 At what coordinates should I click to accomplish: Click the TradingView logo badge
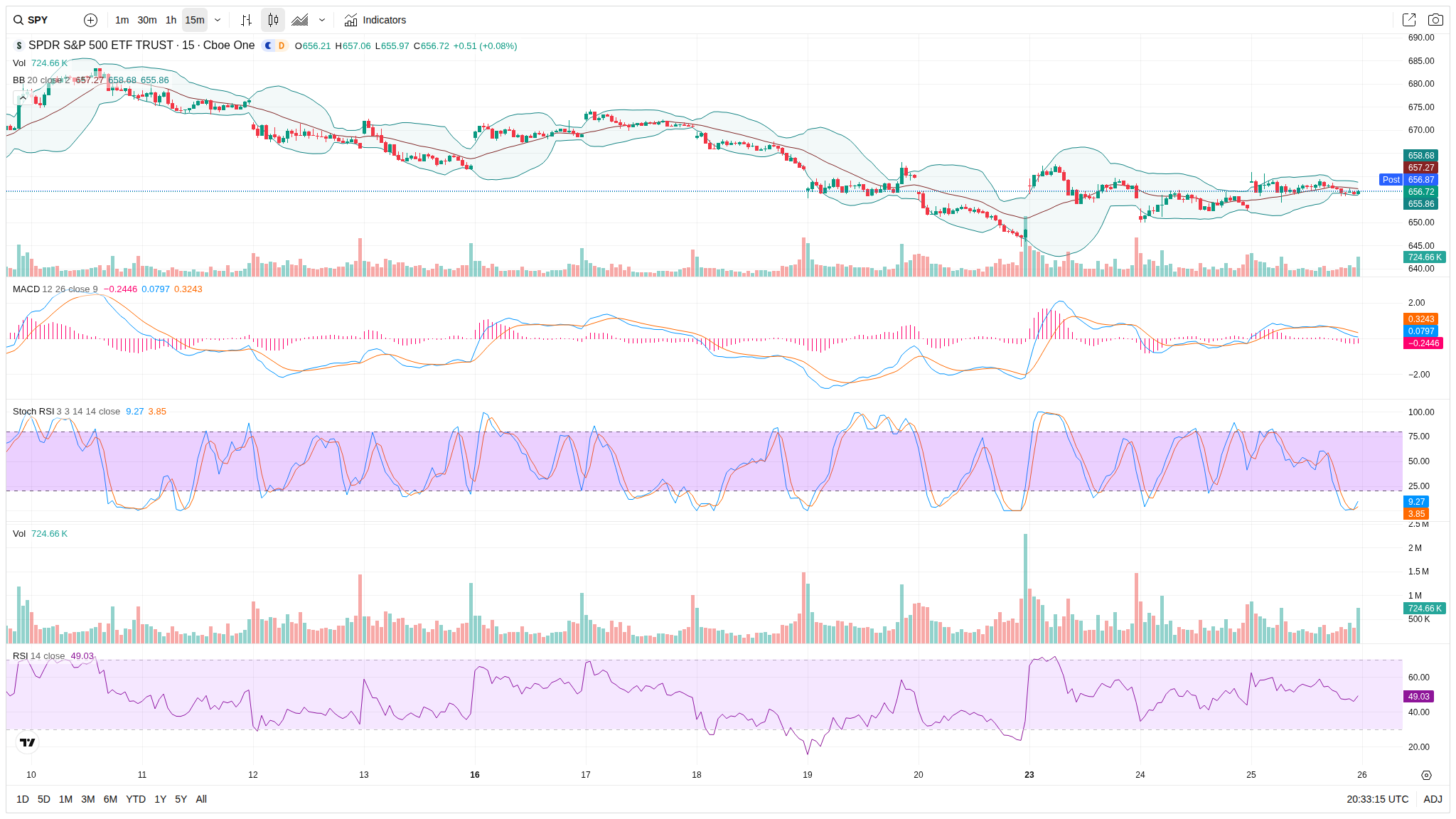click(x=27, y=742)
